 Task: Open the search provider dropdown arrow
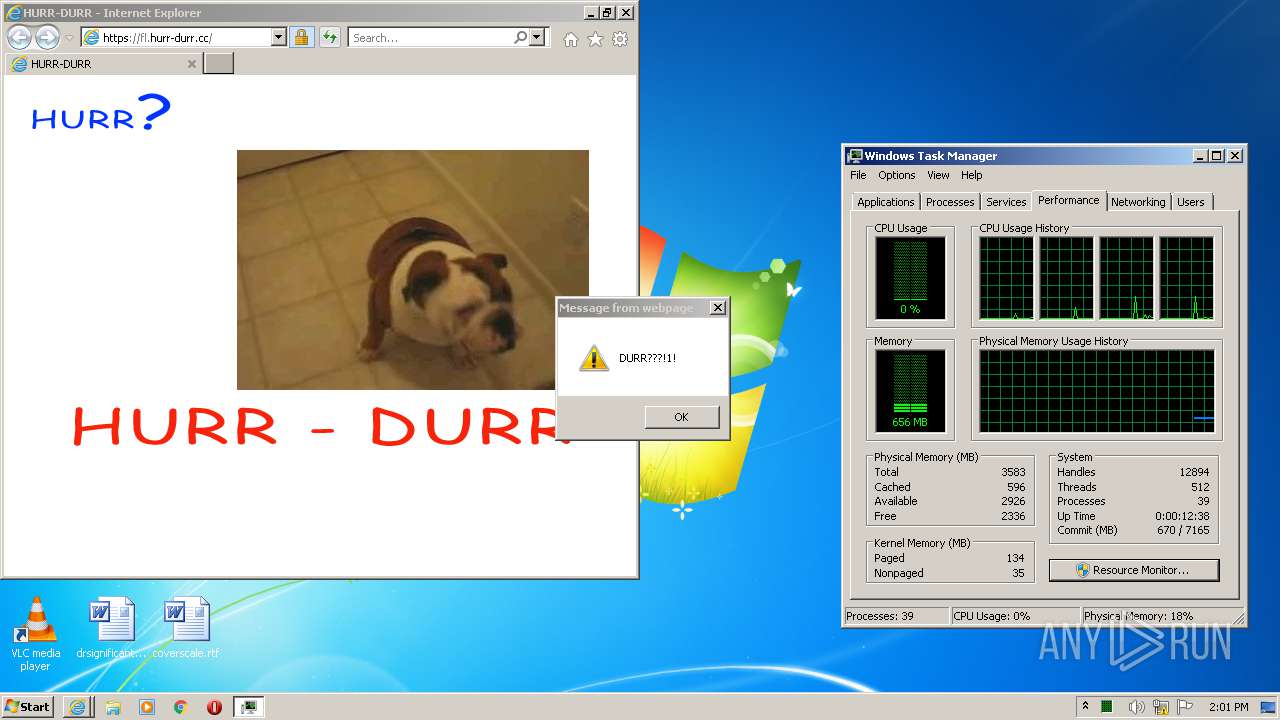(537, 38)
